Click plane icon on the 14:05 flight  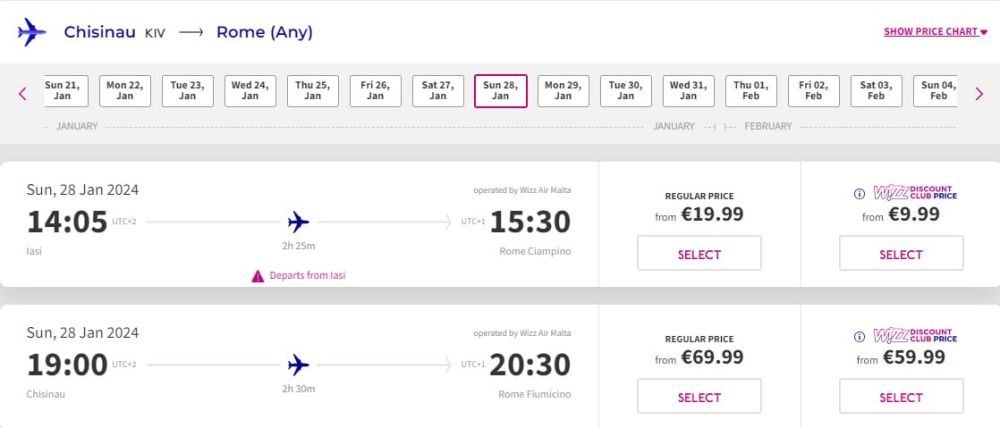(298, 222)
